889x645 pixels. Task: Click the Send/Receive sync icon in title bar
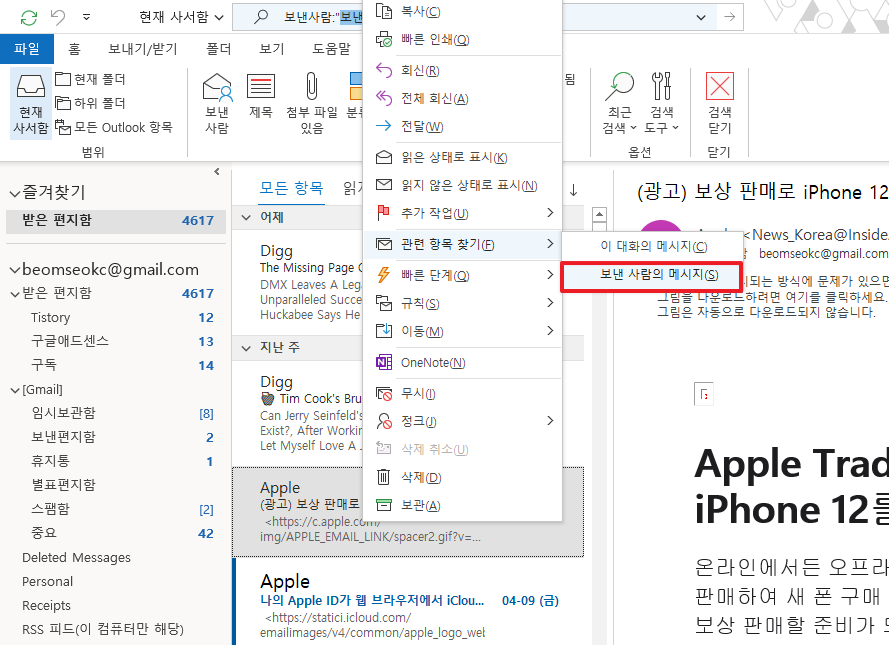coord(29,18)
